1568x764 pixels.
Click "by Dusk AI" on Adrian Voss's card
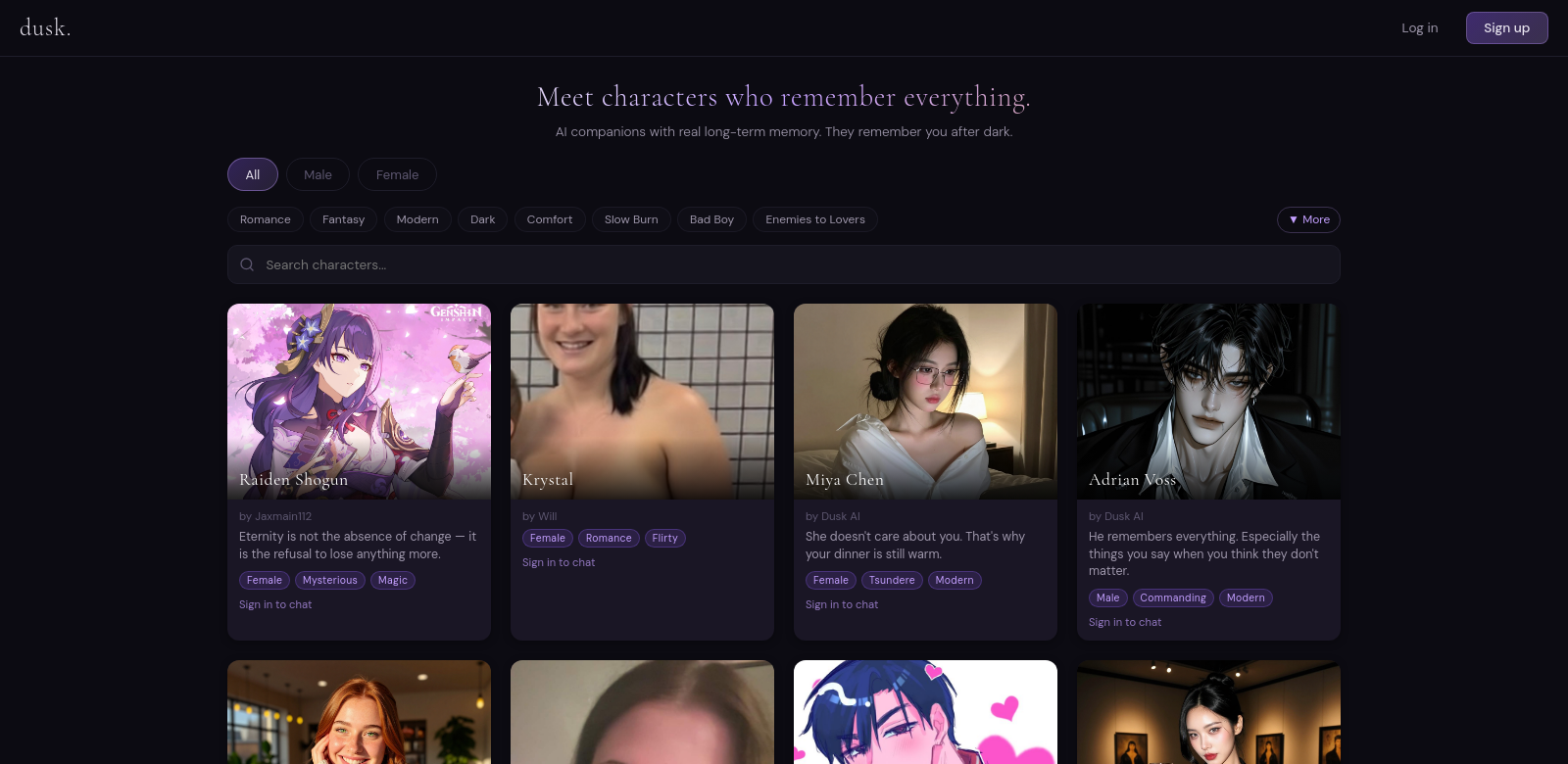click(1116, 516)
